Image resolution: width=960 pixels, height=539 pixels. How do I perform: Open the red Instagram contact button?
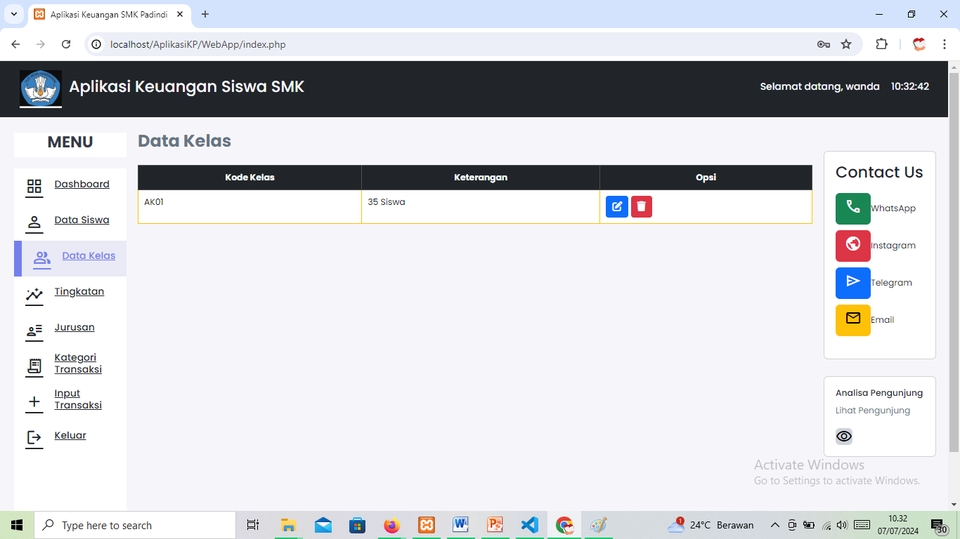(x=853, y=246)
